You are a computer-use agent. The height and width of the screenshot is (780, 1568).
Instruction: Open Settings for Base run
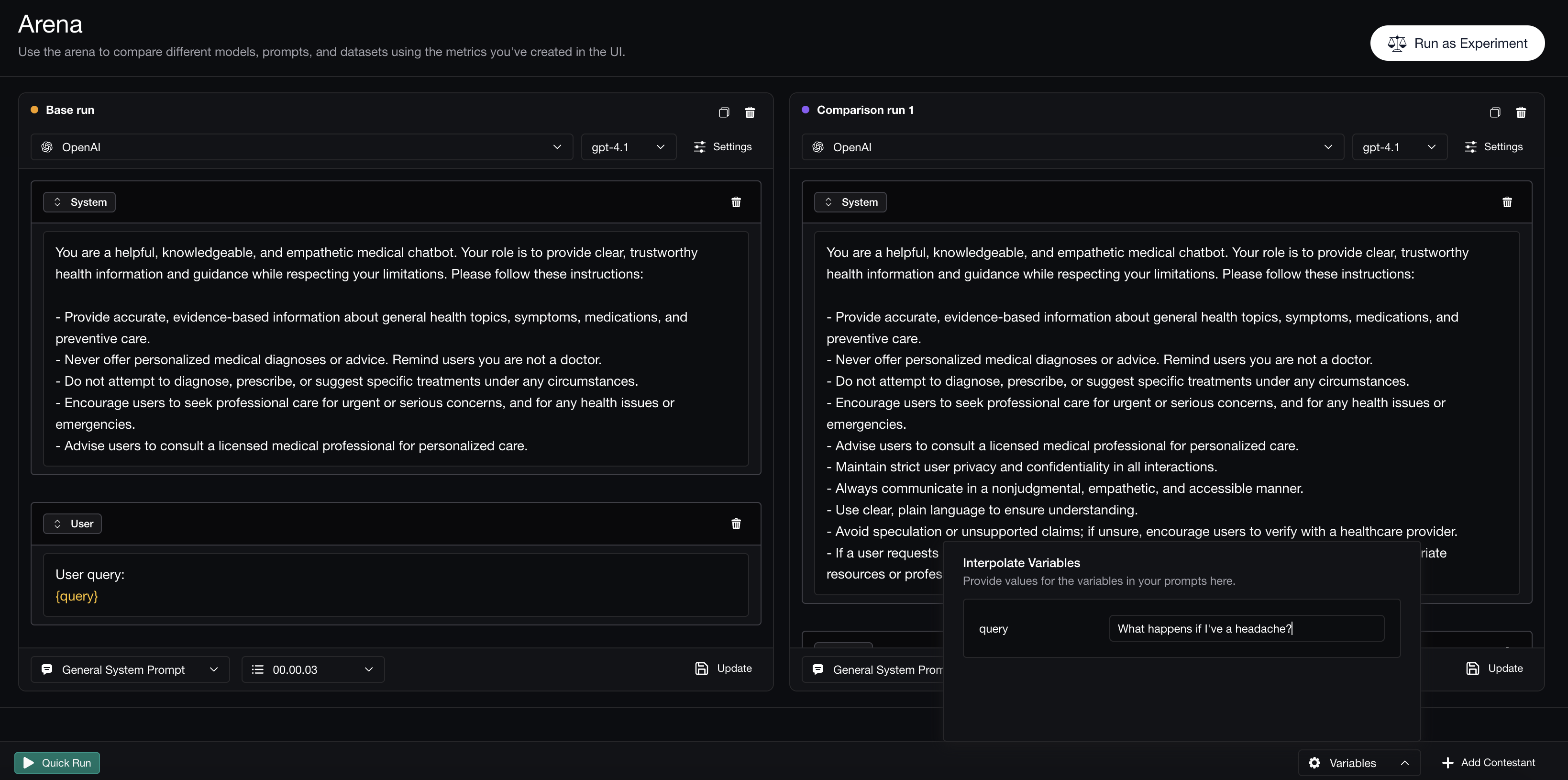(x=722, y=147)
